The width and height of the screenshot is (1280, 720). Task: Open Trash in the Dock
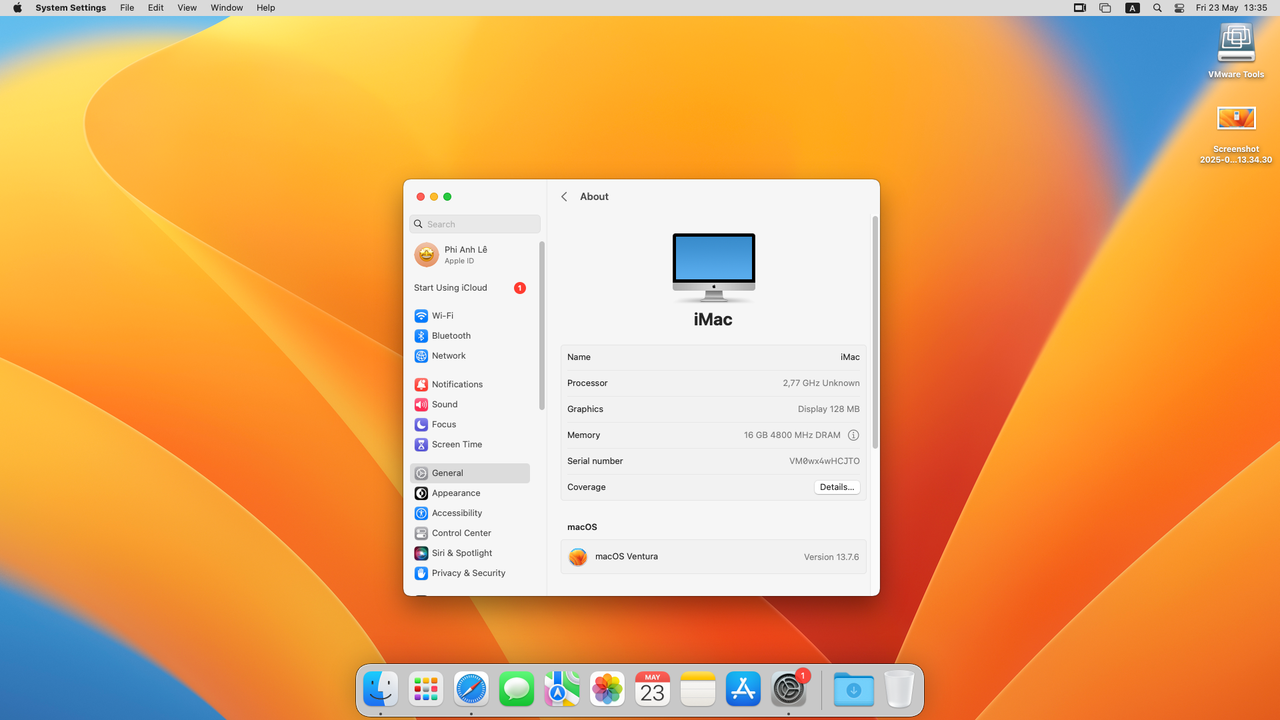899,689
